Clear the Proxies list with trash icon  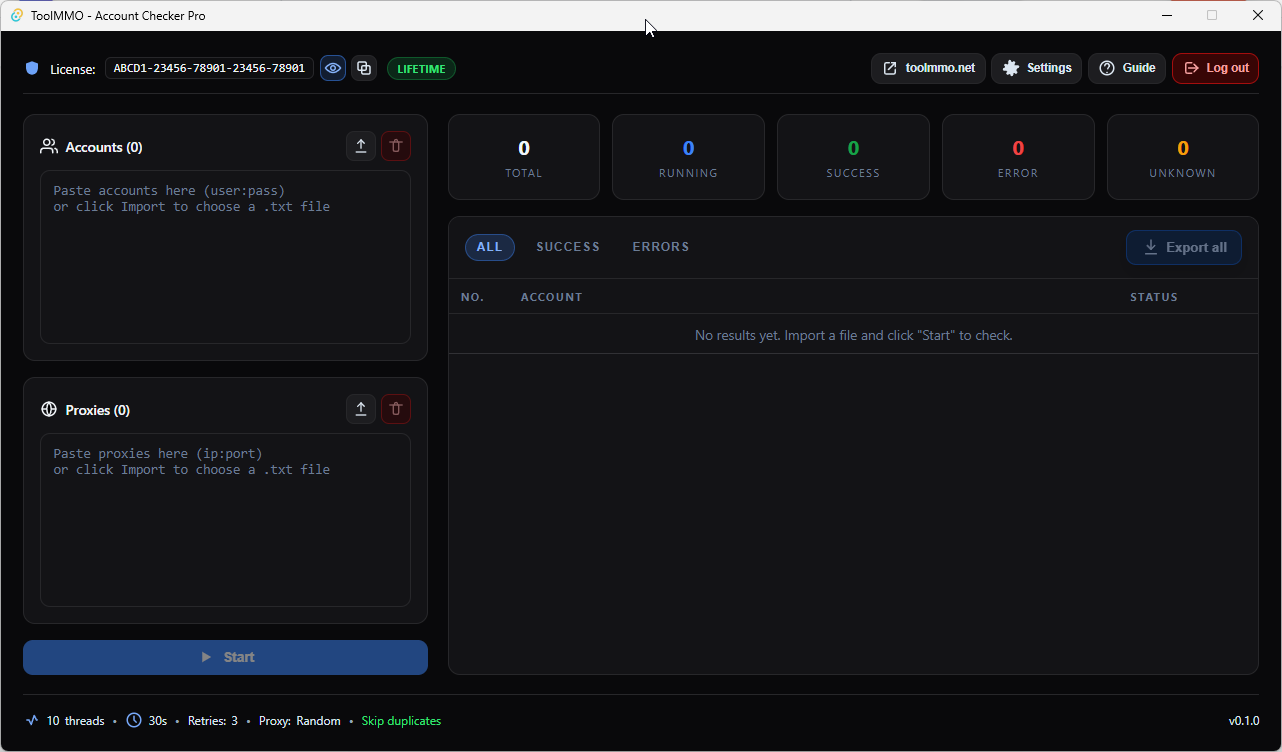pyautogui.click(x=396, y=409)
